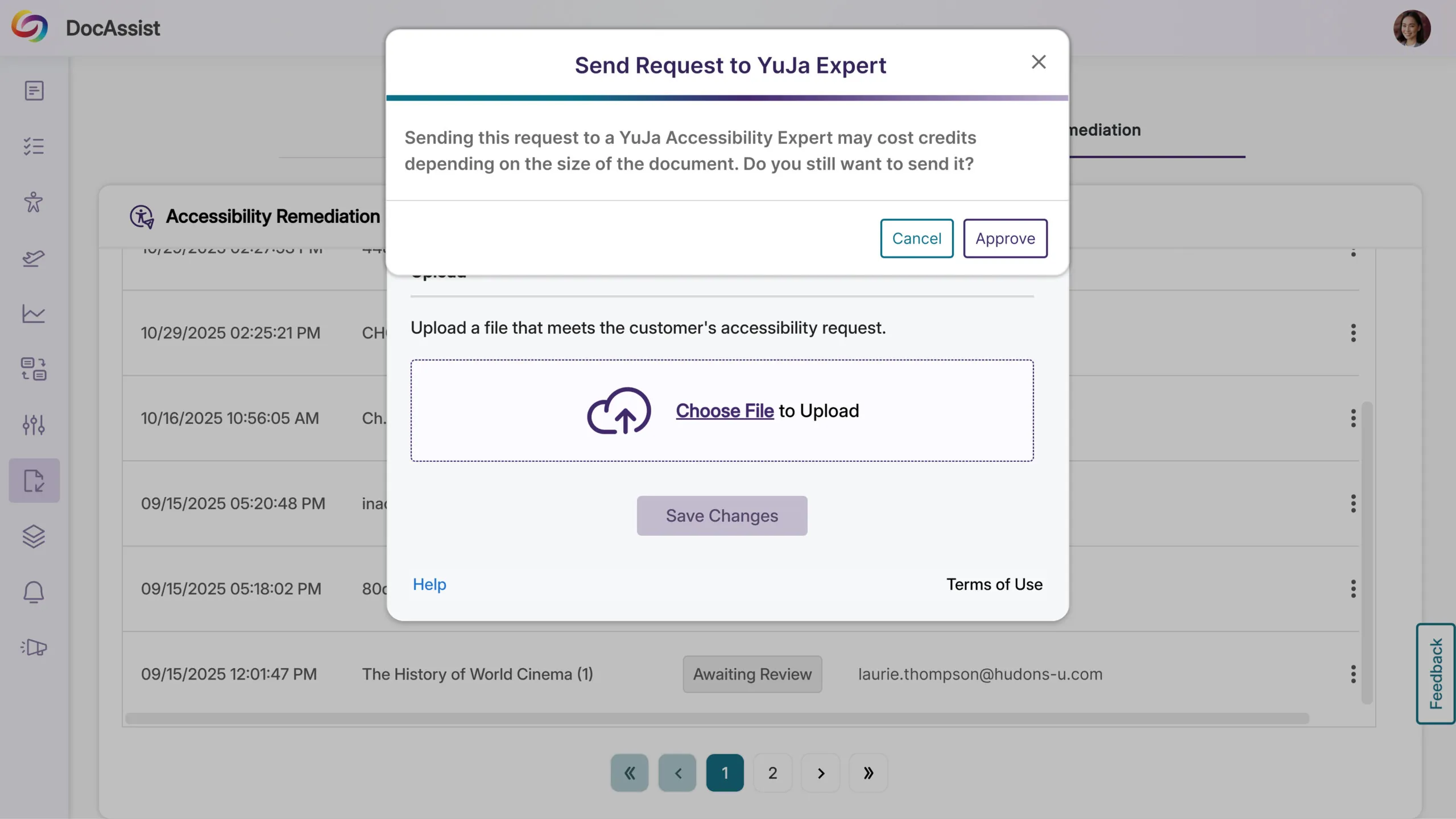Approve sending the request to YuJa Expert
This screenshot has width=1456, height=819.
(x=1004, y=238)
